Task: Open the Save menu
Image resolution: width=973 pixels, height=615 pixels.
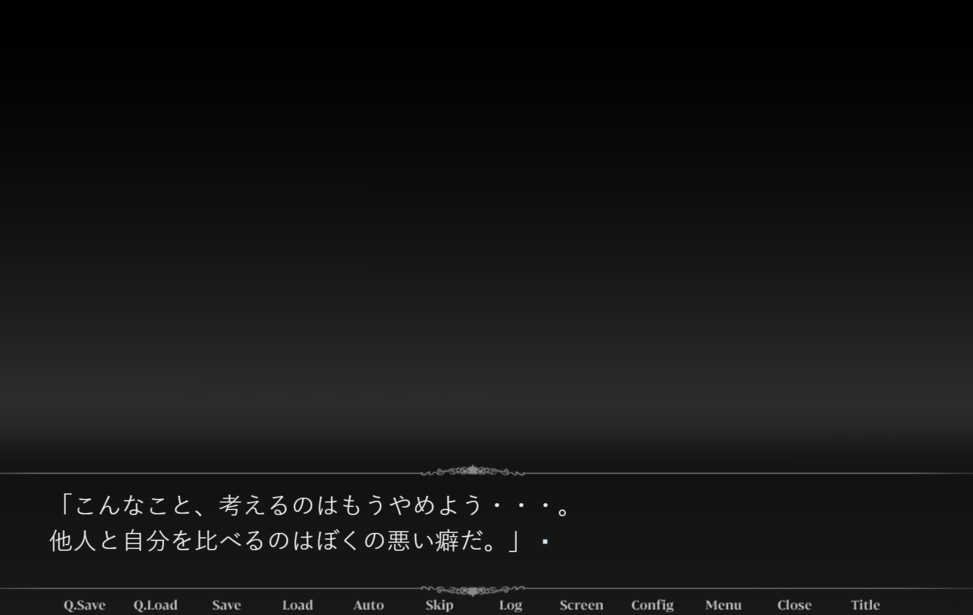Action: (x=226, y=605)
